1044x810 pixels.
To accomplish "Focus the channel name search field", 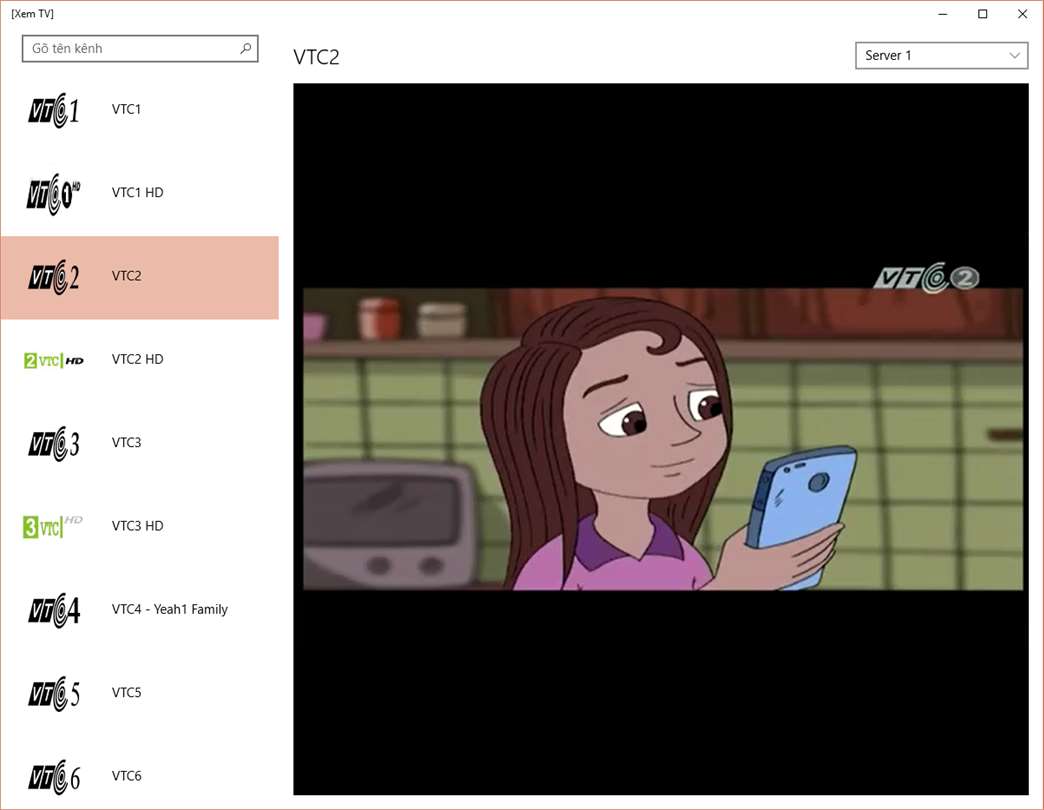I will tap(140, 49).
